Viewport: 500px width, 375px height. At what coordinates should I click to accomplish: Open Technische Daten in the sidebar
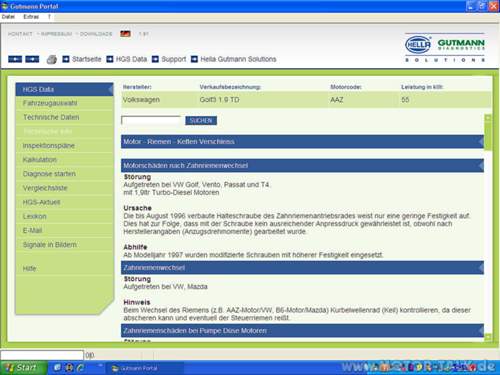(x=64, y=117)
